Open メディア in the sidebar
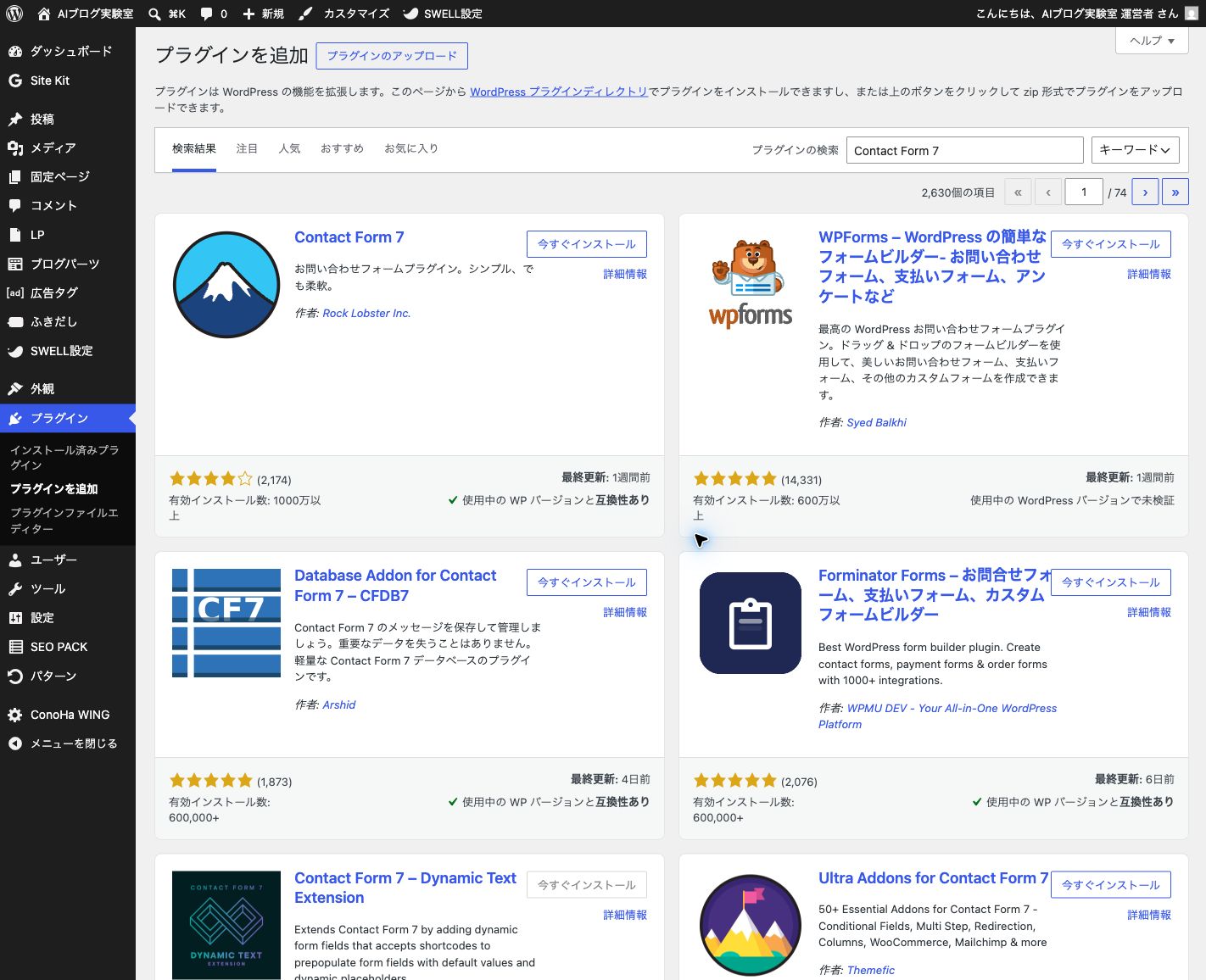The height and width of the screenshot is (980, 1206). (x=68, y=148)
